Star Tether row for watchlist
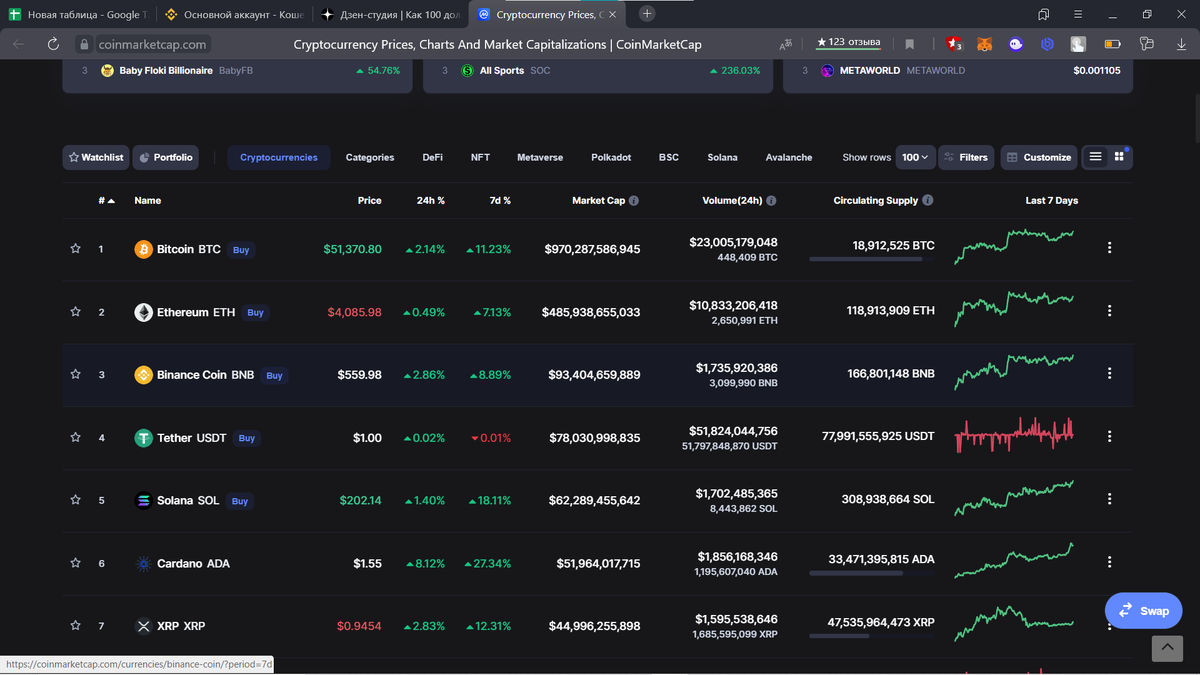The image size is (1200, 675). click(75, 437)
